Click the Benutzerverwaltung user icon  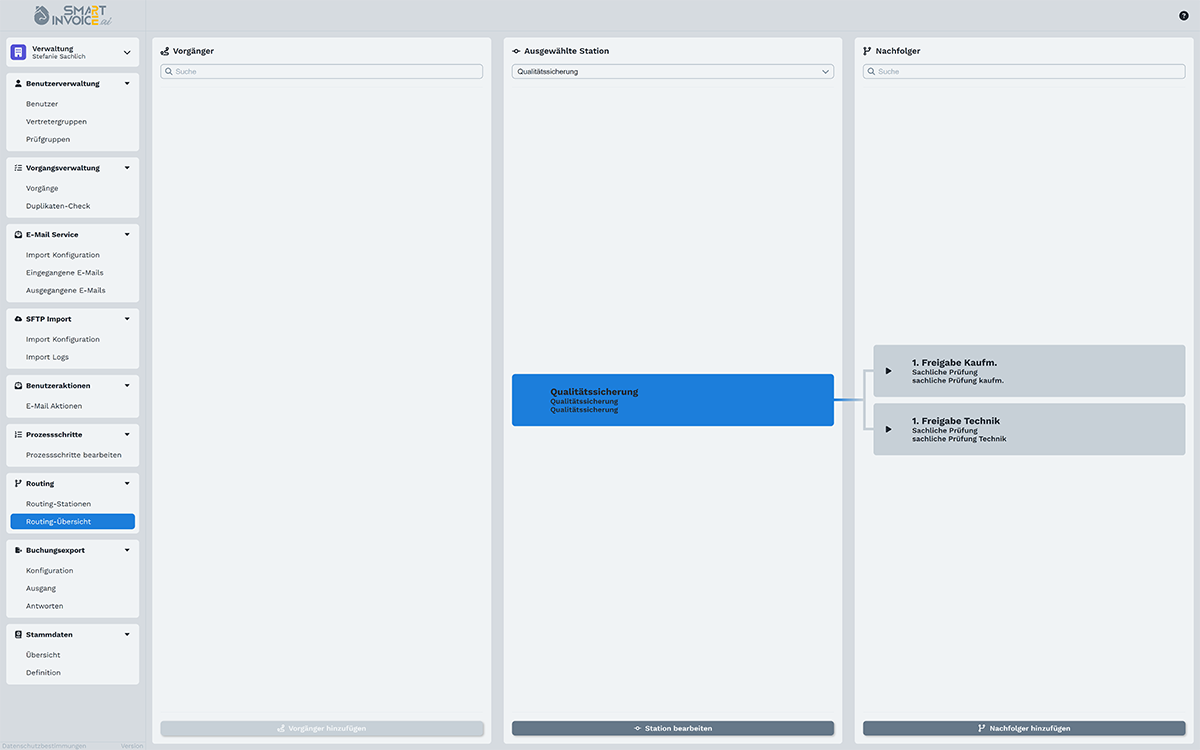tap(18, 84)
